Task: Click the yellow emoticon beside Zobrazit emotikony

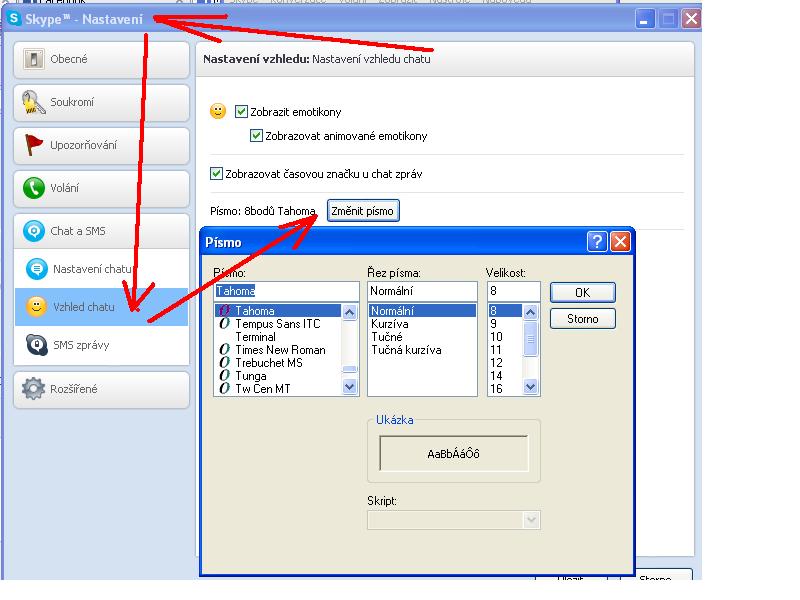Action: pyautogui.click(x=218, y=111)
